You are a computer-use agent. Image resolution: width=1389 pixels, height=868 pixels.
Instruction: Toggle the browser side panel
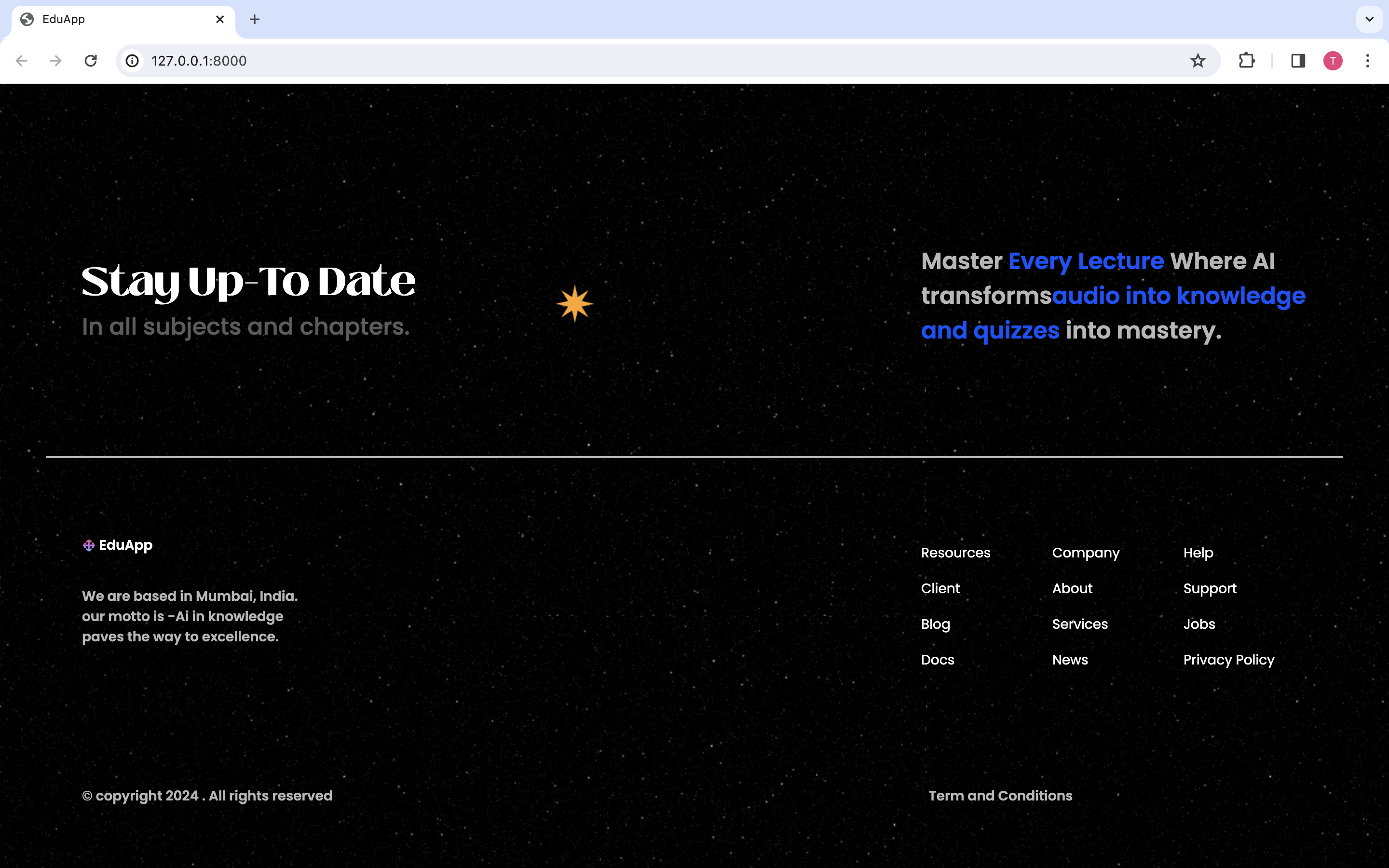point(1298,61)
